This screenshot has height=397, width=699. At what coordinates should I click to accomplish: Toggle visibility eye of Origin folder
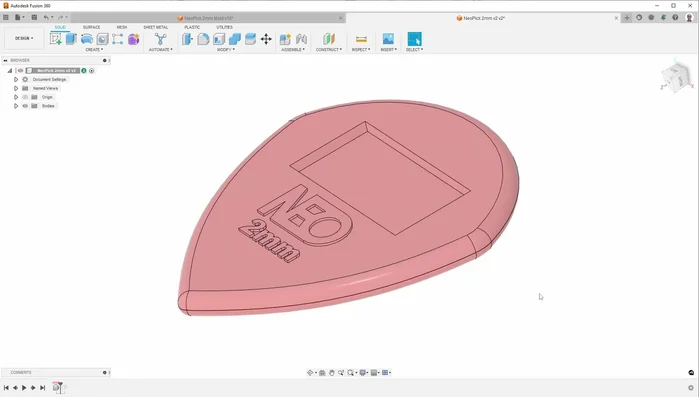25,97
